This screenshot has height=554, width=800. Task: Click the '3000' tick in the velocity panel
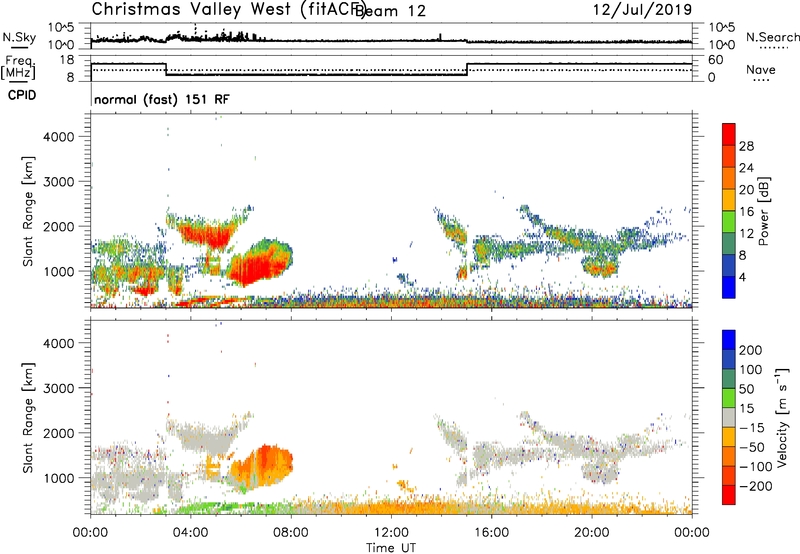pos(59,388)
